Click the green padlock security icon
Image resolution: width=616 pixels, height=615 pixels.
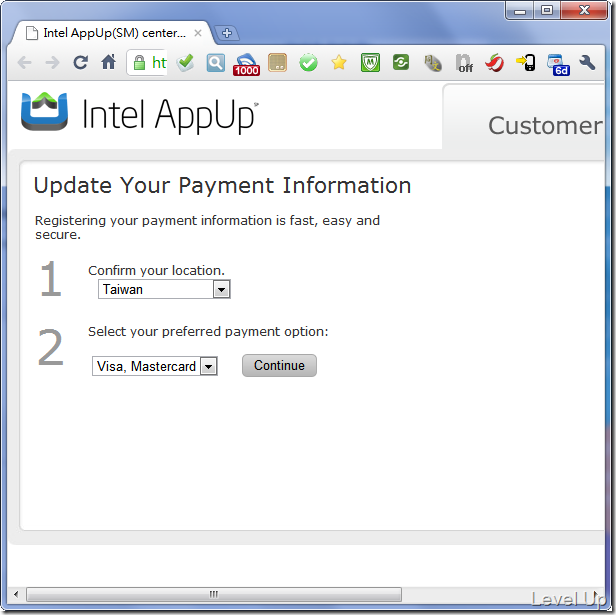(x=139, y=62)
